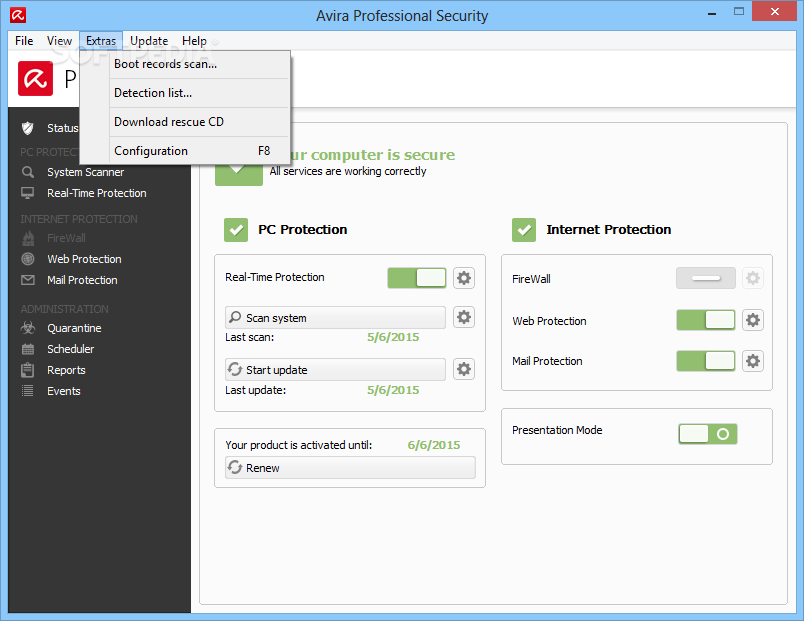Image resolution: width=804 pixels, height=621 pixels.
Task: Click the red Avira umbrella logo in the header
Action: click(x=35, y=78)
